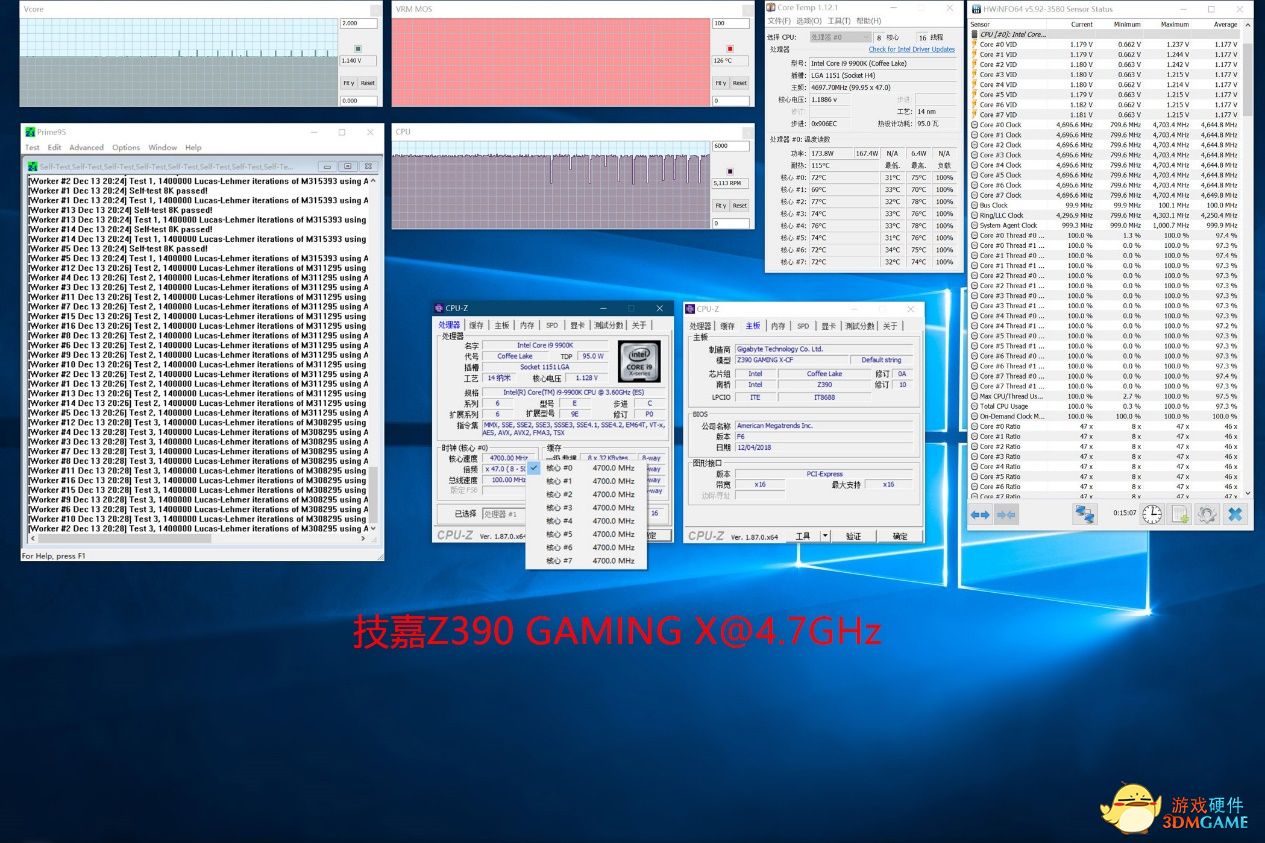1265x843 pixels.
Task: Click Check for Intel Driver Updates link
Action: pyautogui.click(x=911, y=49)
